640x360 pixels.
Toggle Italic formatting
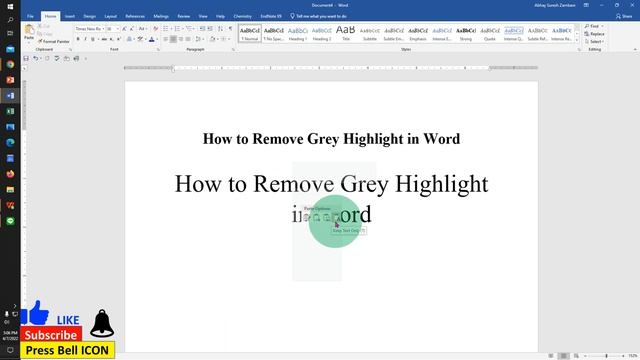[x=85, y=39]
